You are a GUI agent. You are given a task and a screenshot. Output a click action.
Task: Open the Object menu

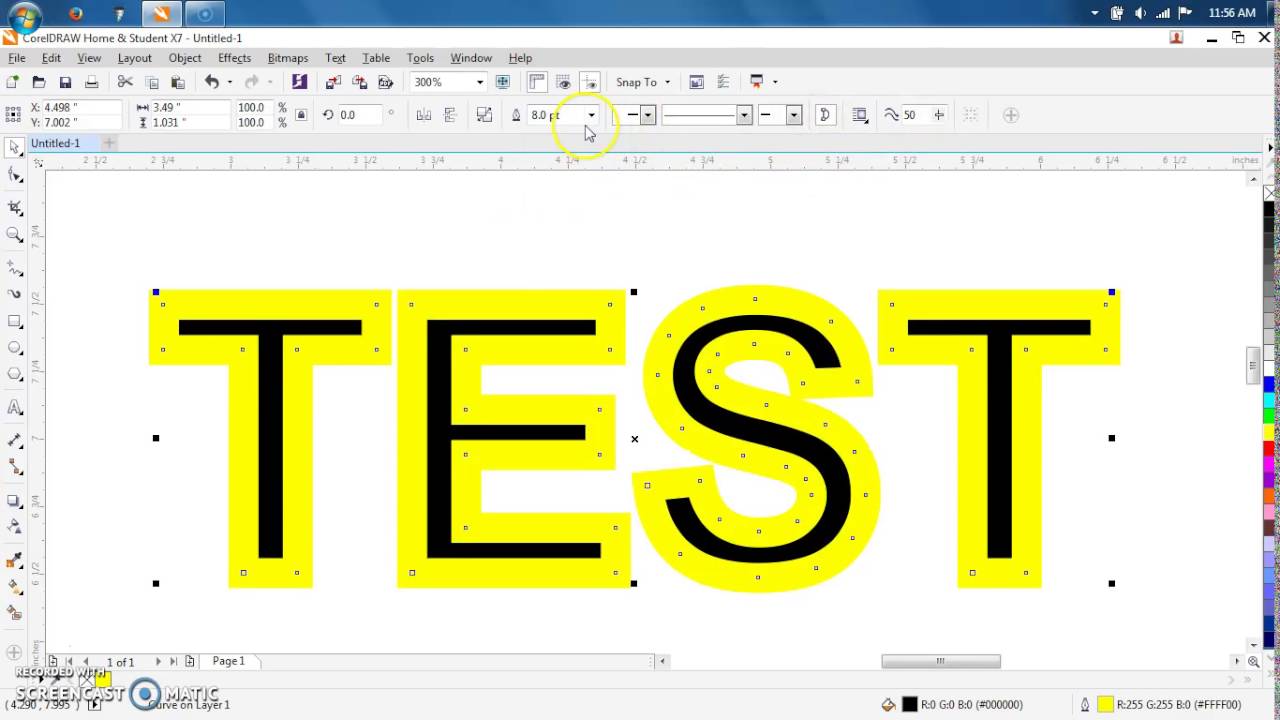185,58
